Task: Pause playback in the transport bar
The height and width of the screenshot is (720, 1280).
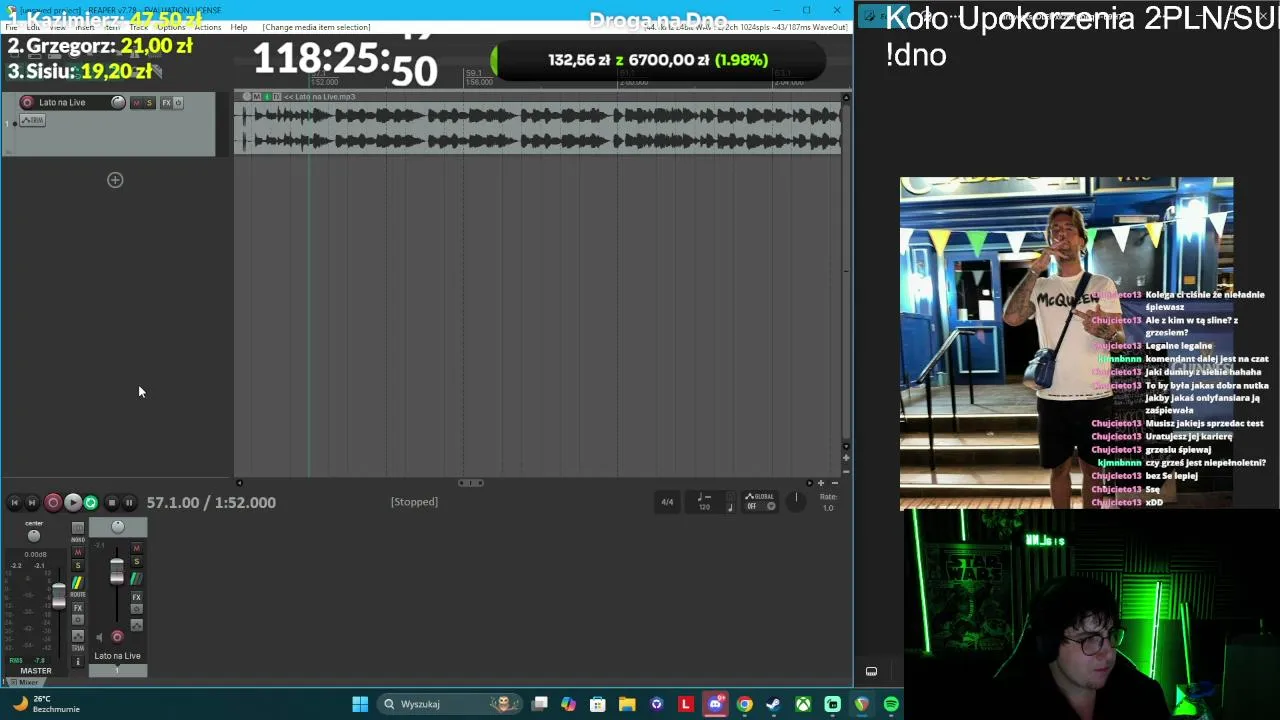Action: [x=129, y=502]
